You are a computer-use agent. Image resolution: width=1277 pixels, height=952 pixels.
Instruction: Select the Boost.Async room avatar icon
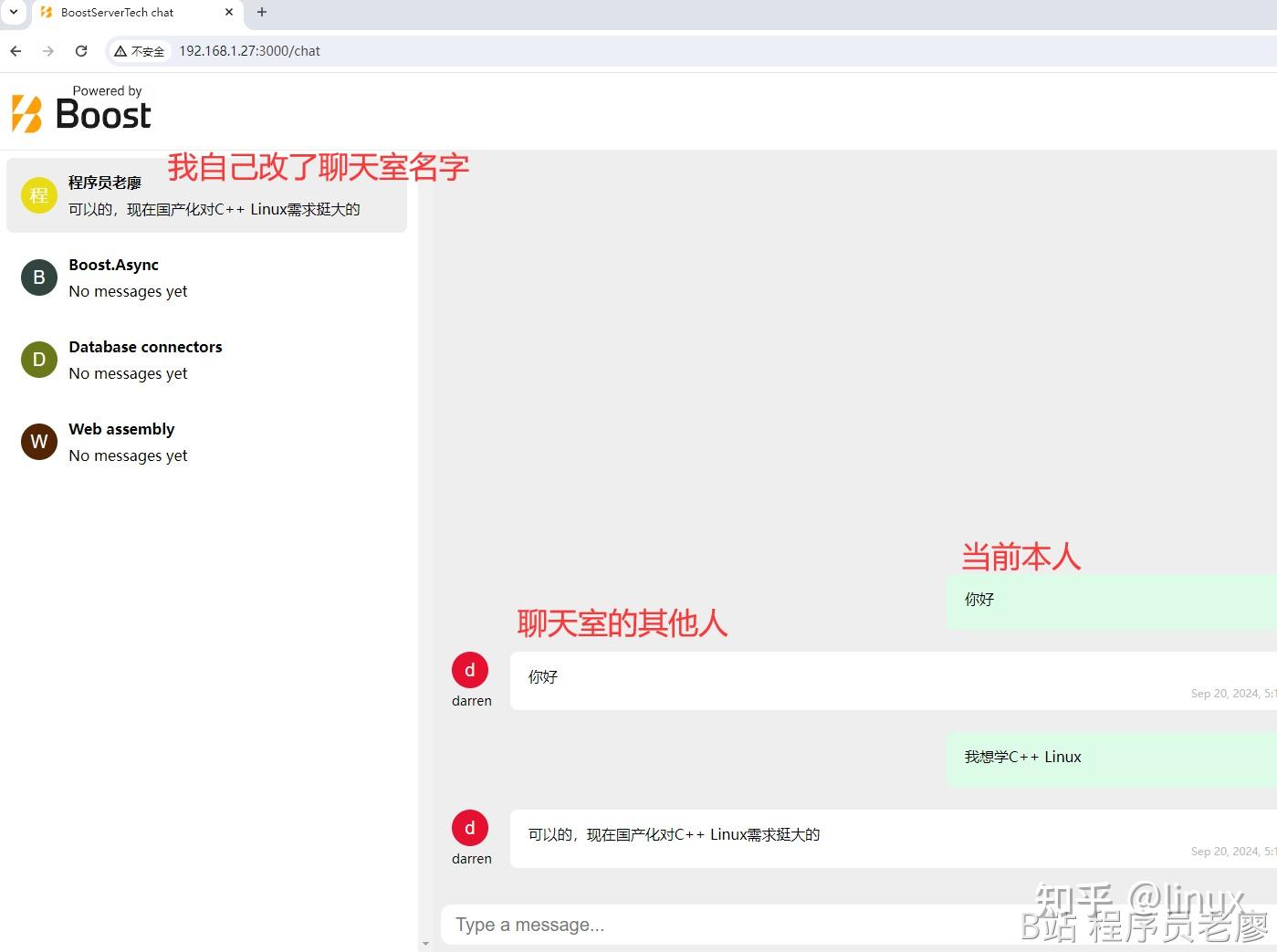pyautogui.click(x=38, y=277)
